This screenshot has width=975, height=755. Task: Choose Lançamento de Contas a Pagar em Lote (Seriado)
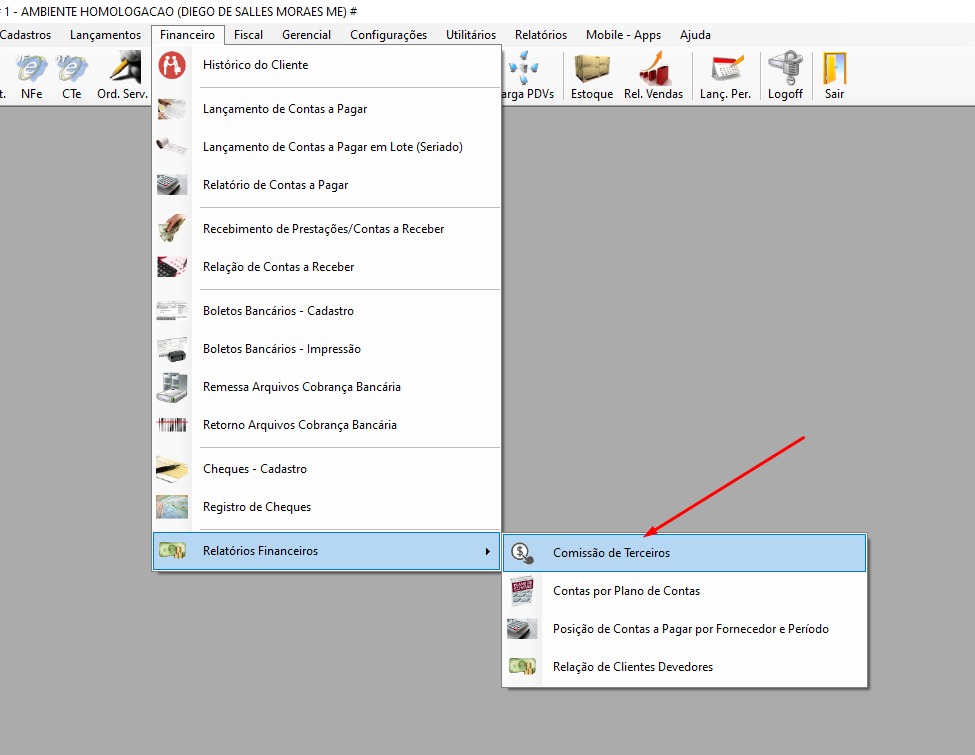click(x=326, y=147)
